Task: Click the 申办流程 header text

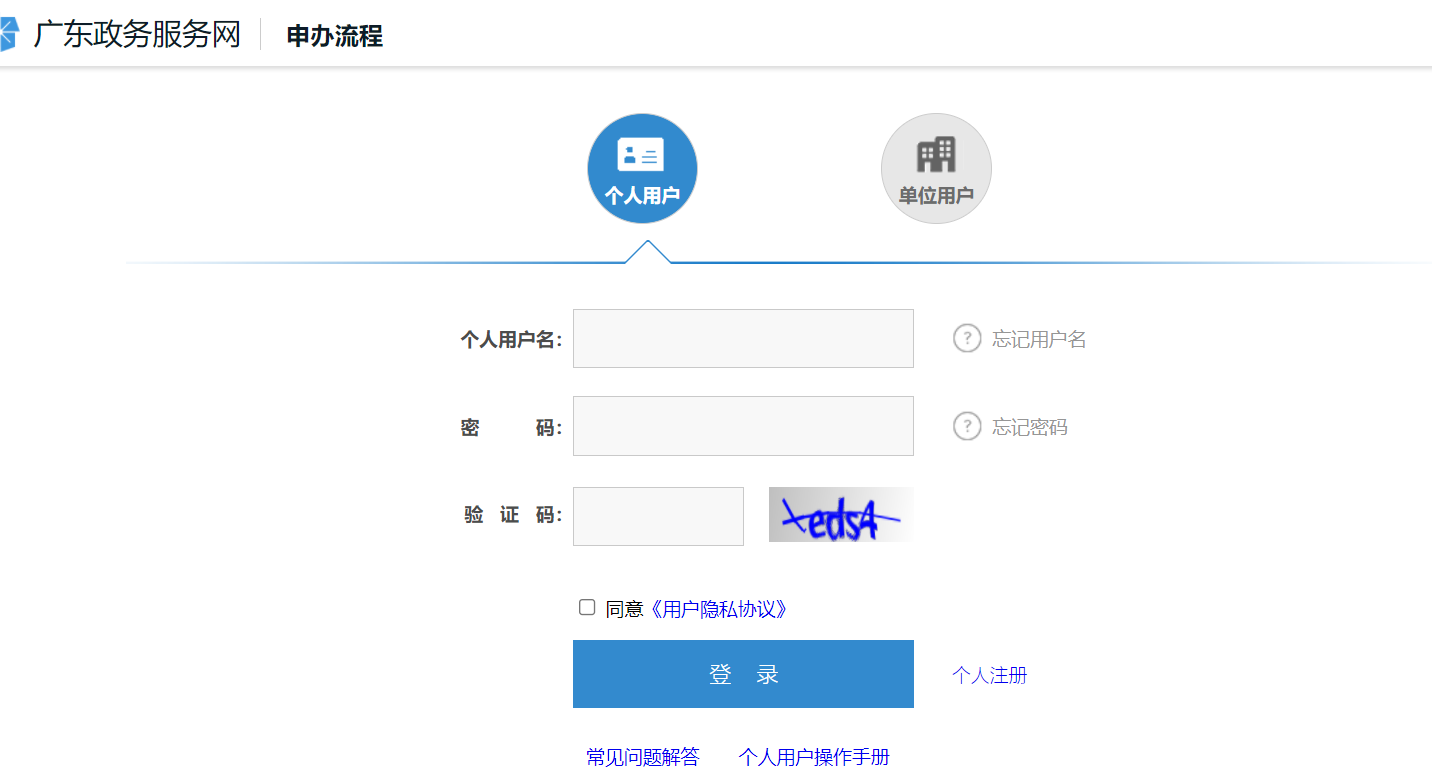Action: click(x=335, y=36)
